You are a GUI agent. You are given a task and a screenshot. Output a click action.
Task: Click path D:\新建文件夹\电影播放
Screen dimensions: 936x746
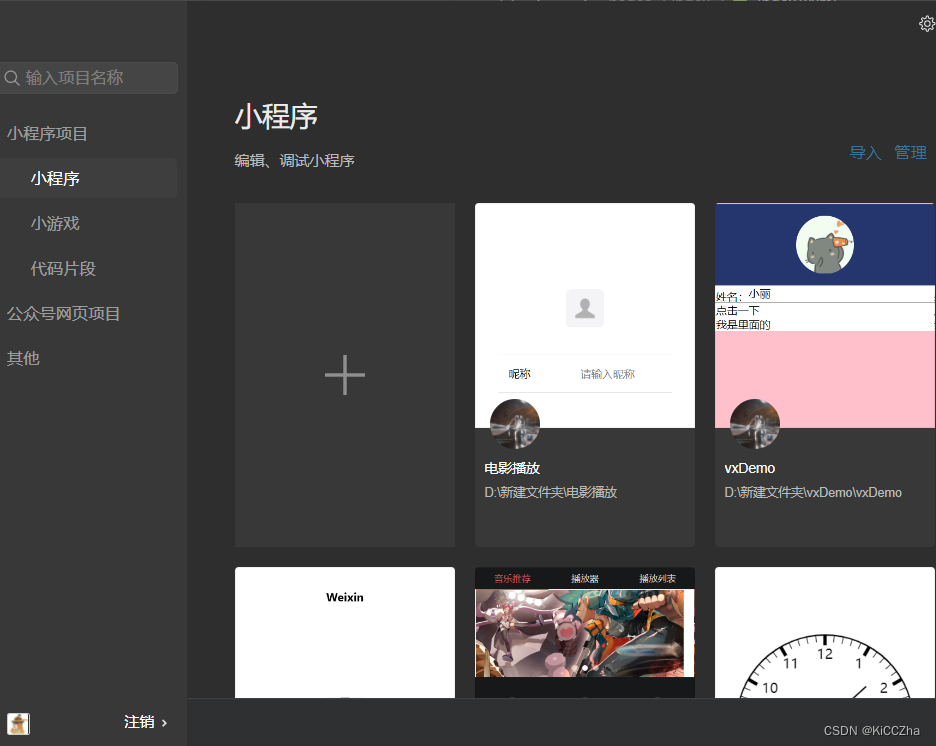click(550, 492)
